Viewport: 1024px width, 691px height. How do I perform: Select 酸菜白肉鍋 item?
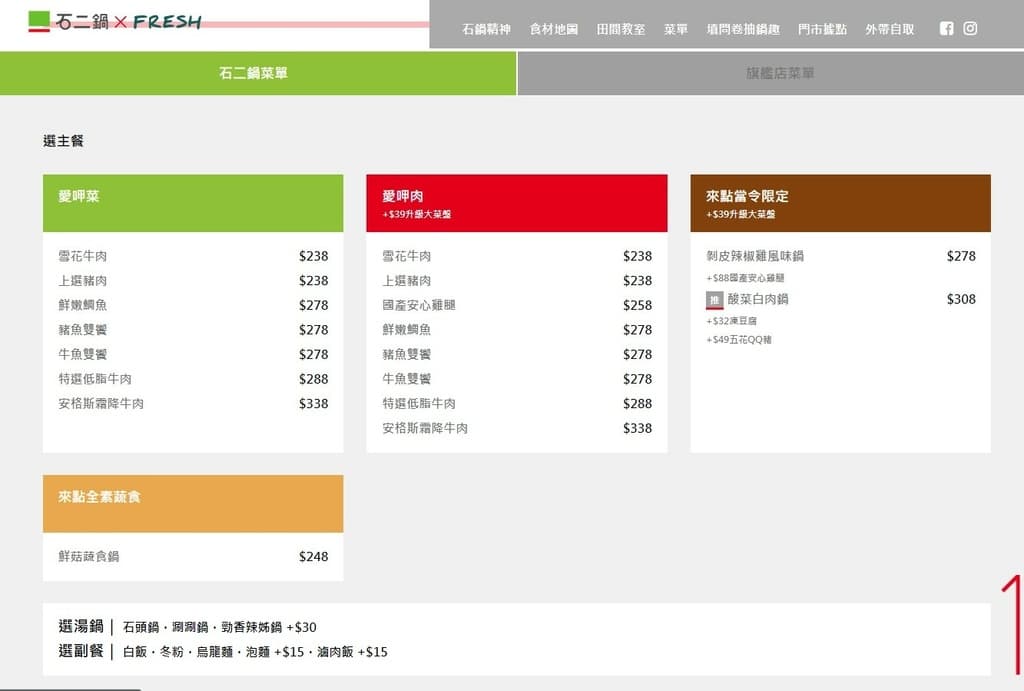click(x=758, y=299)
